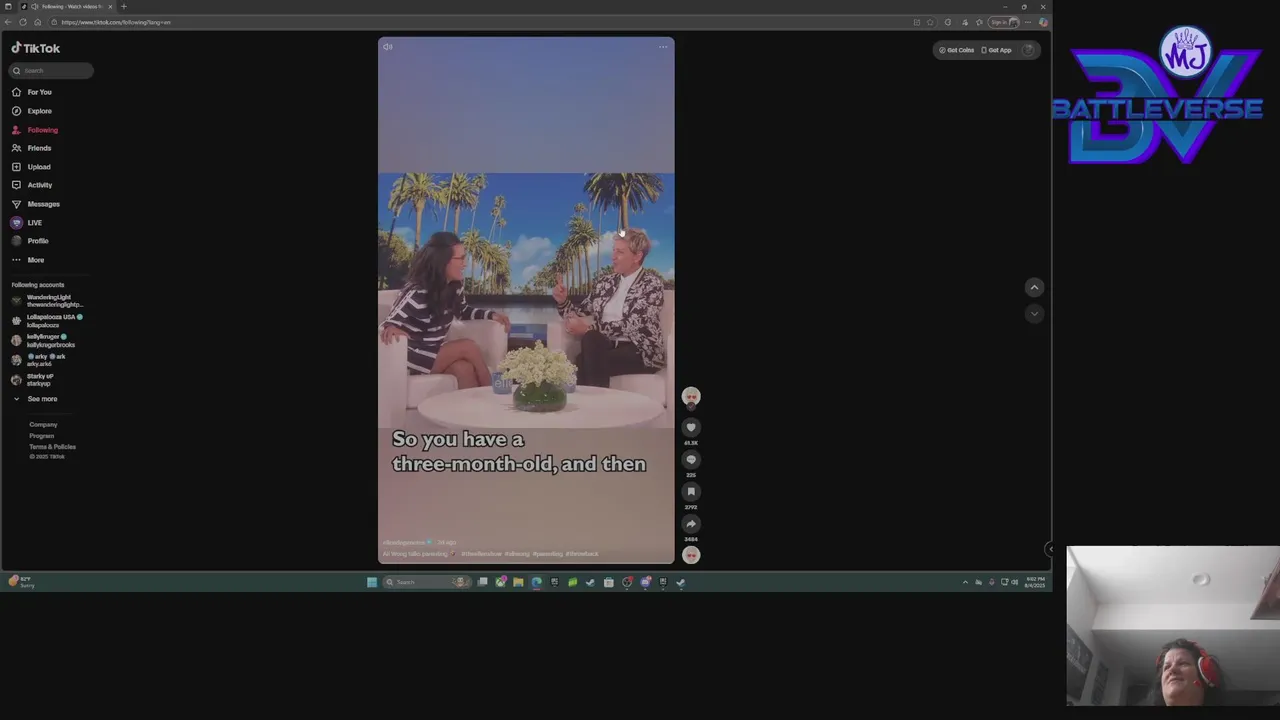The image size is (1280, 720).
Task: Go to LIVE section
Action: (x=27, y=223)
